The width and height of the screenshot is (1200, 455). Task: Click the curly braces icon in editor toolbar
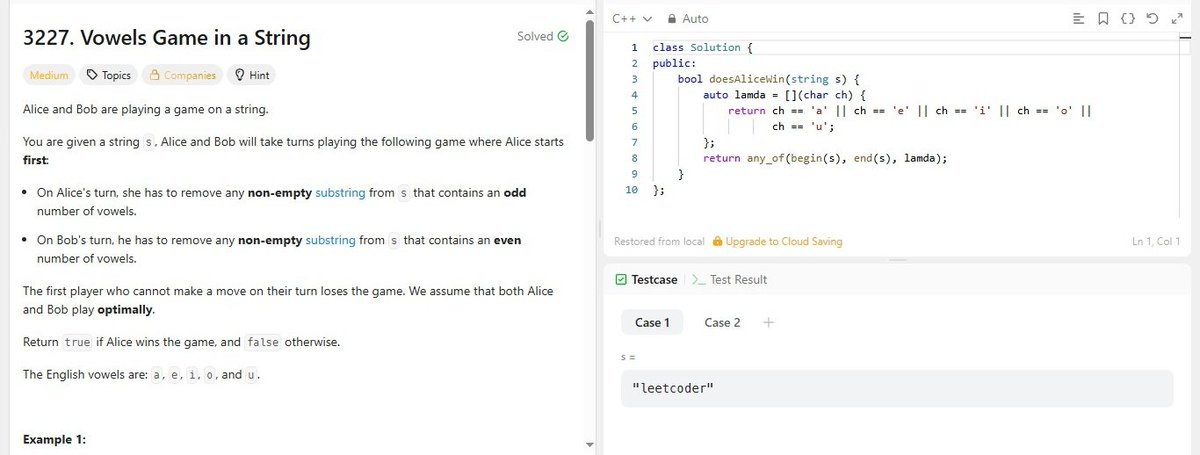coord(1128,18)
